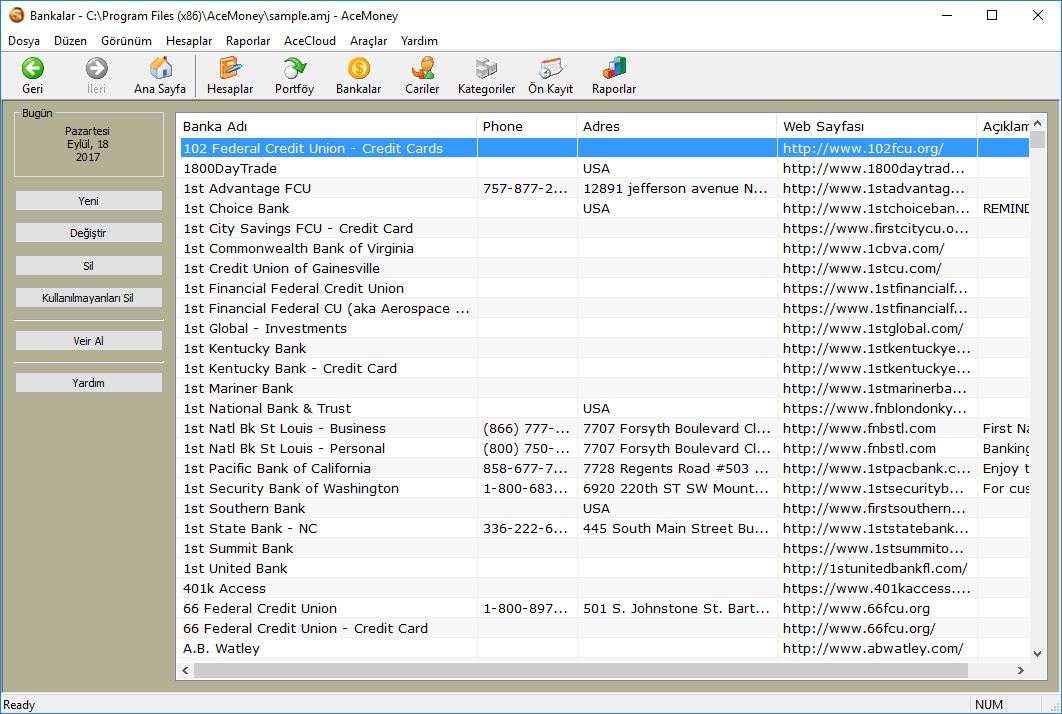Open the Yardım menu

[419, 41]
